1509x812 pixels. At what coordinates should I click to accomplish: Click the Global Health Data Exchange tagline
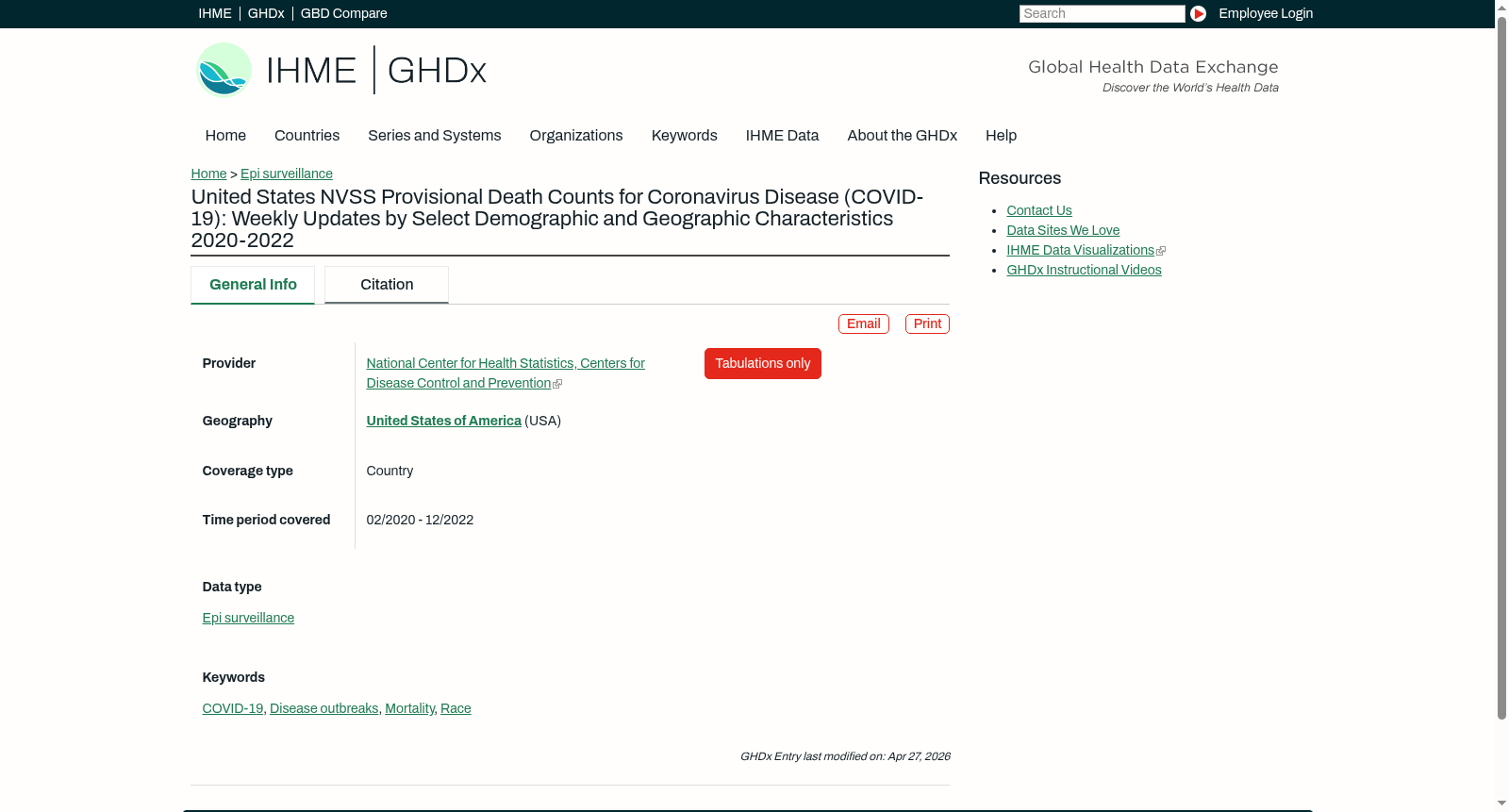(1152, 67)
